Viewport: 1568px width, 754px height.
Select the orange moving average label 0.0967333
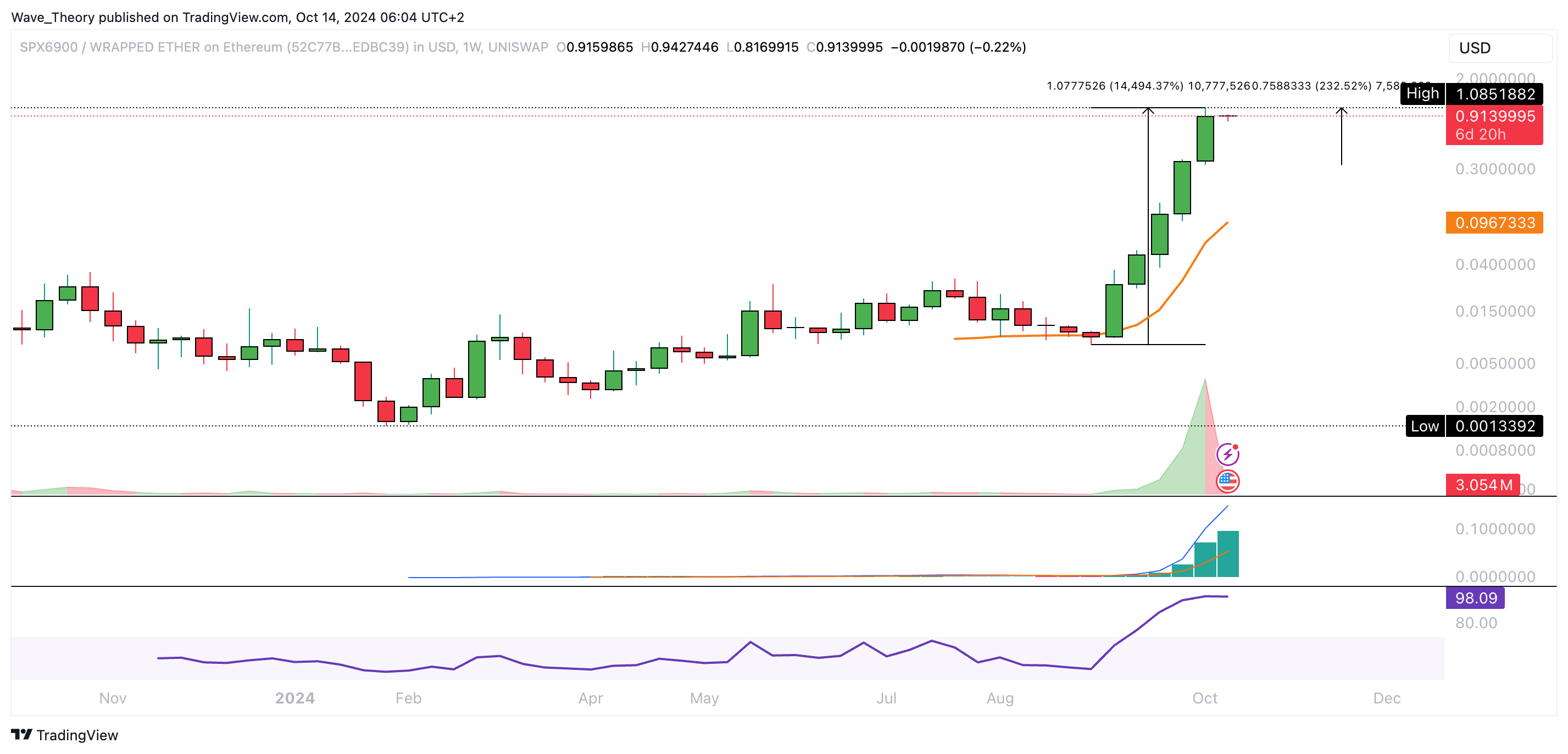point(1494,223)
